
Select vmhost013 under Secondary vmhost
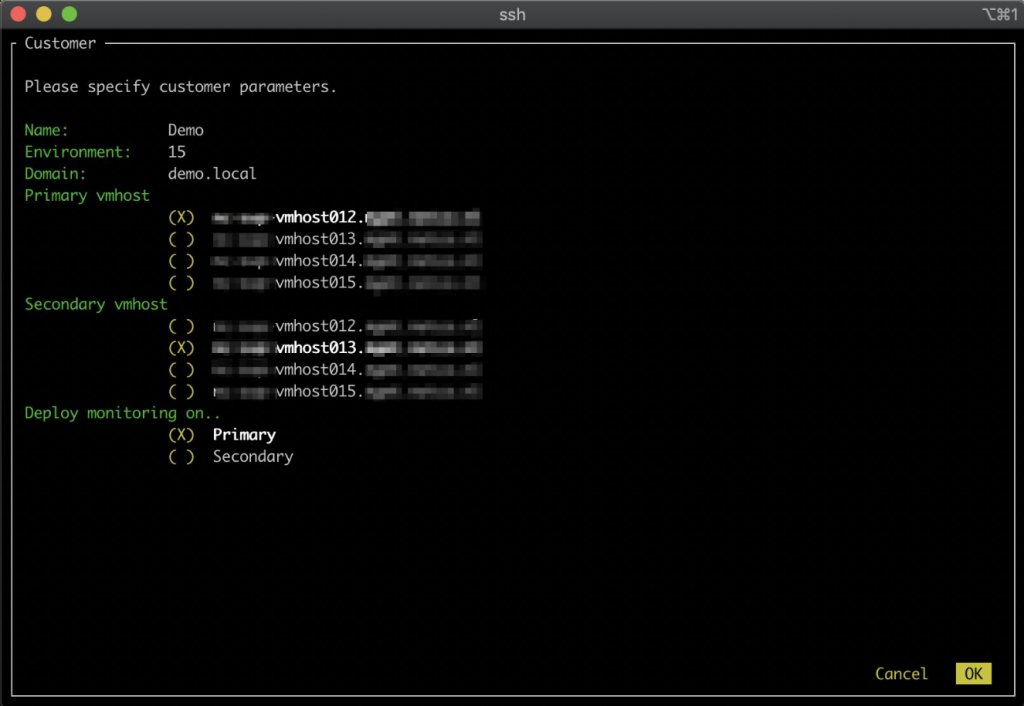click(181, 347)
